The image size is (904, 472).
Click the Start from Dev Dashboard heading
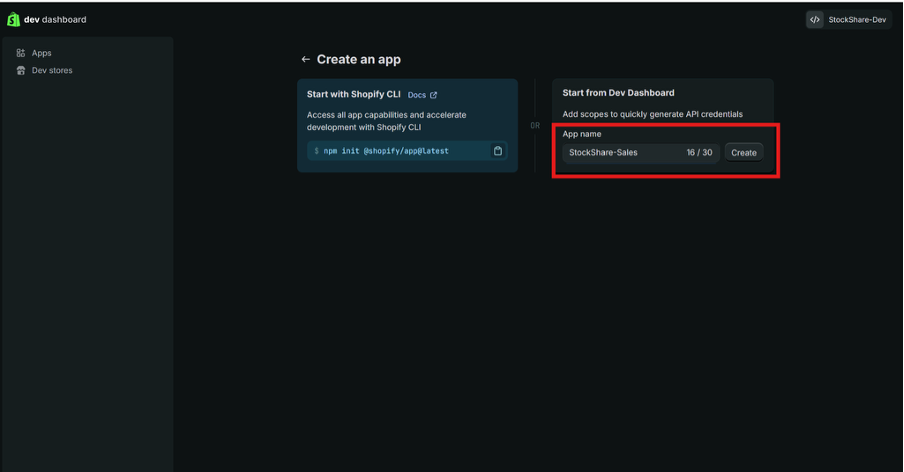(x=618, y=93)
